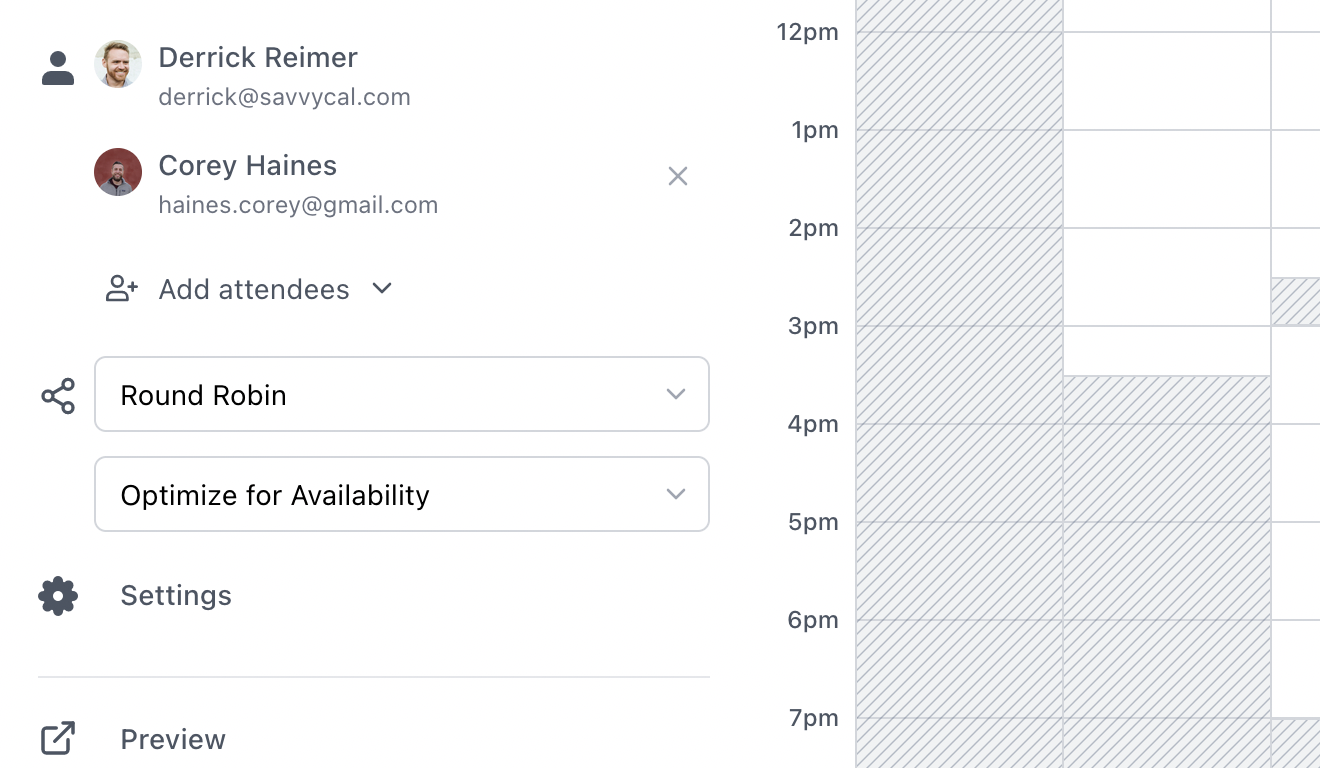Click haines.corey@gmail.com email text

[298, 205]
